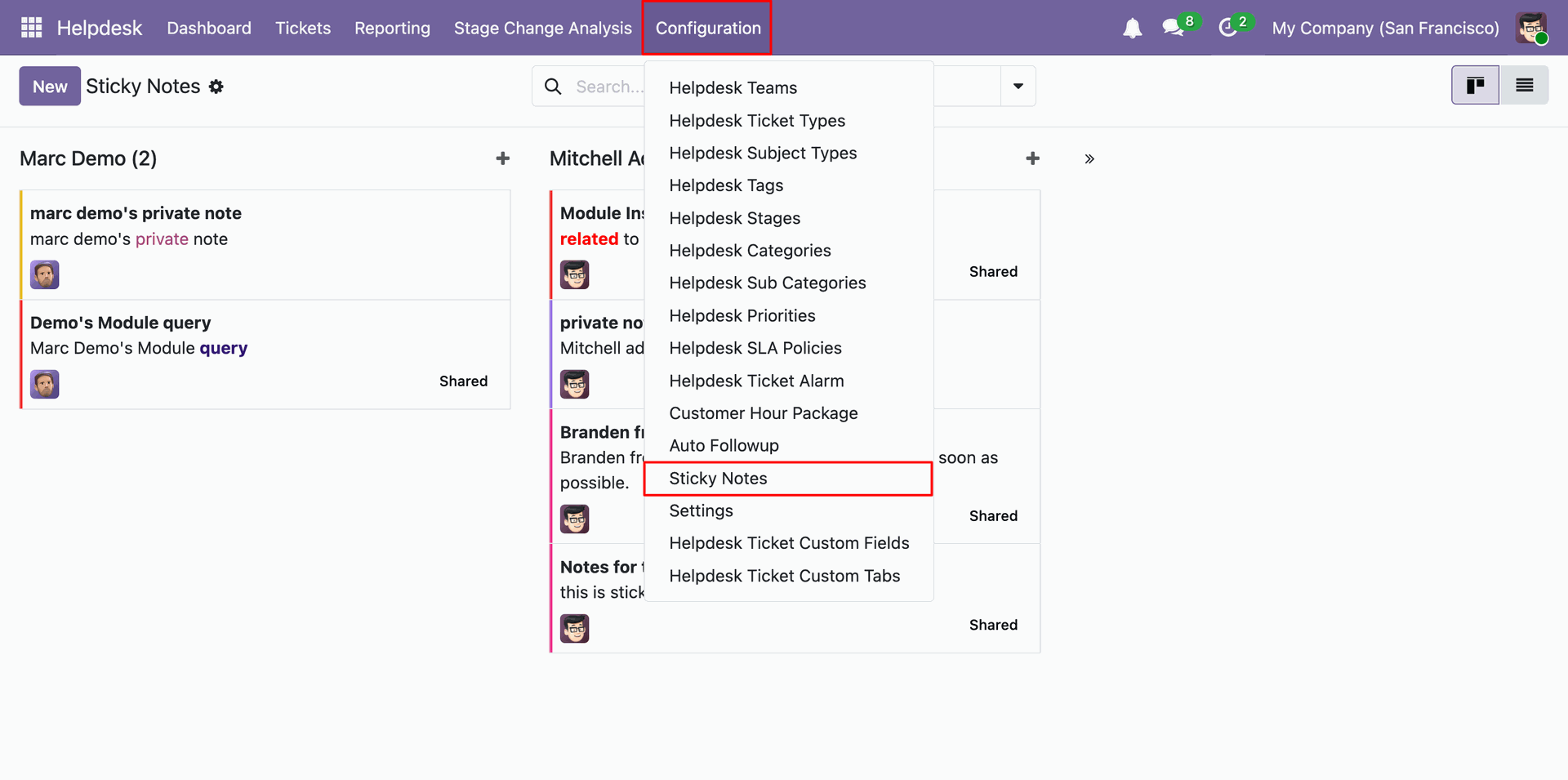The width and height of the screenshot is (1568, 780).
Task: Open the user avatar menu
Action: [x=1531, y=28]
